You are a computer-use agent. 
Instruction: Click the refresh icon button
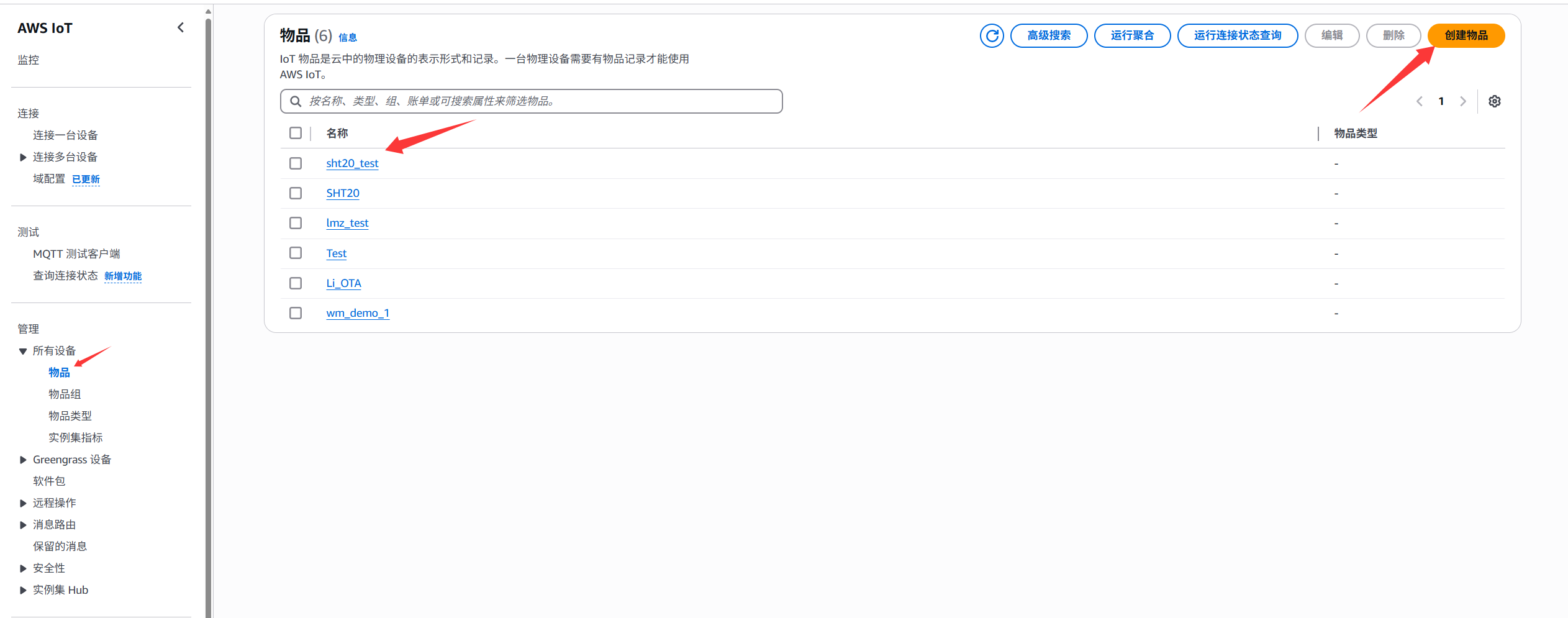[992, 35]
